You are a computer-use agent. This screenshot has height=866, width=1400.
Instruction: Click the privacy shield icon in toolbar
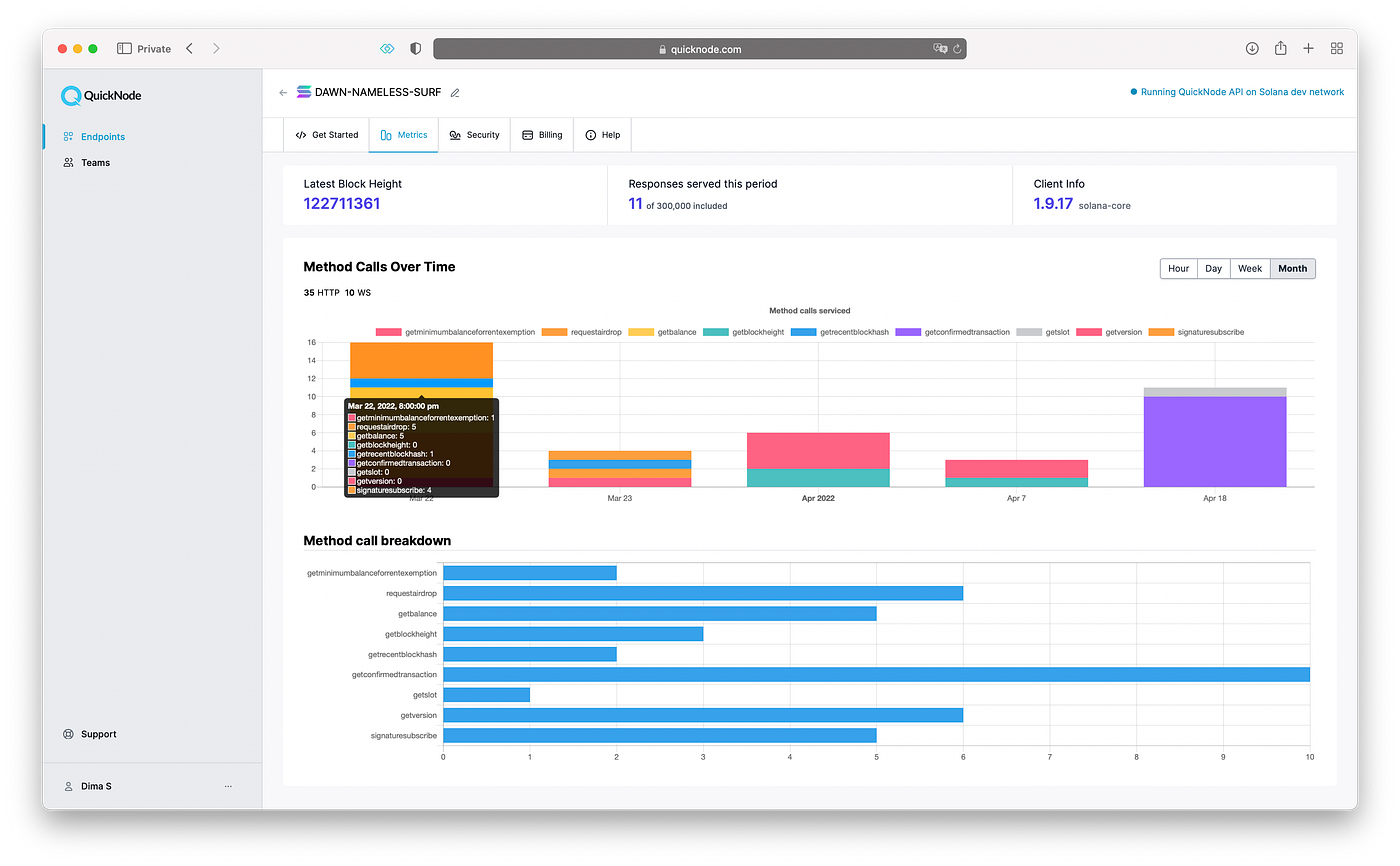416,48
